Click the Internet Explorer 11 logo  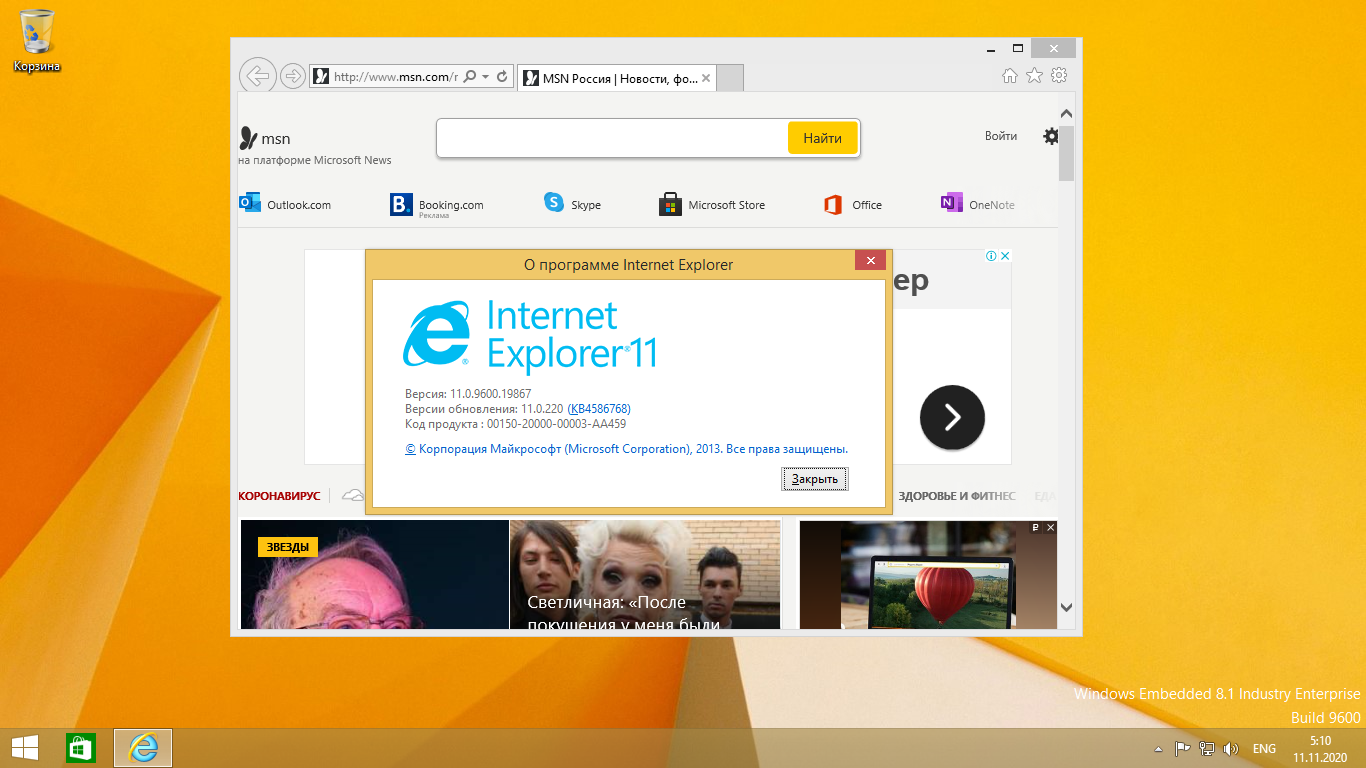point(530,335)
